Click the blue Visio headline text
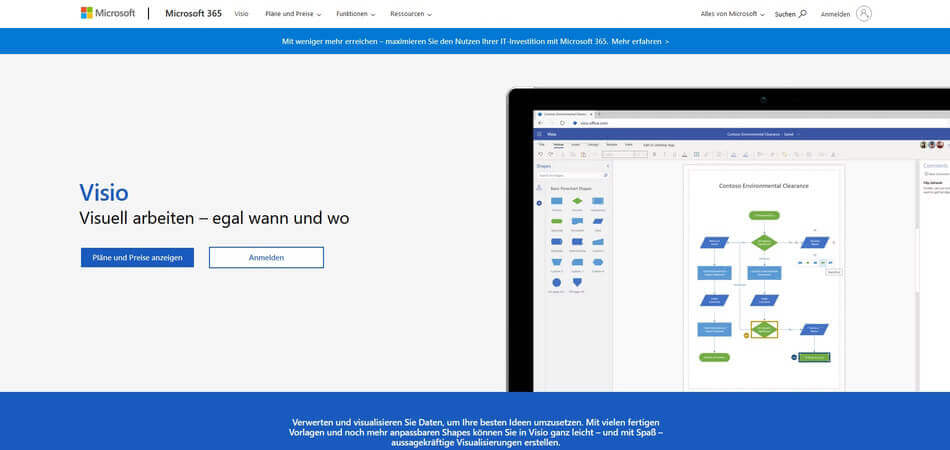950x450 pixels. [x=104, y=193]
